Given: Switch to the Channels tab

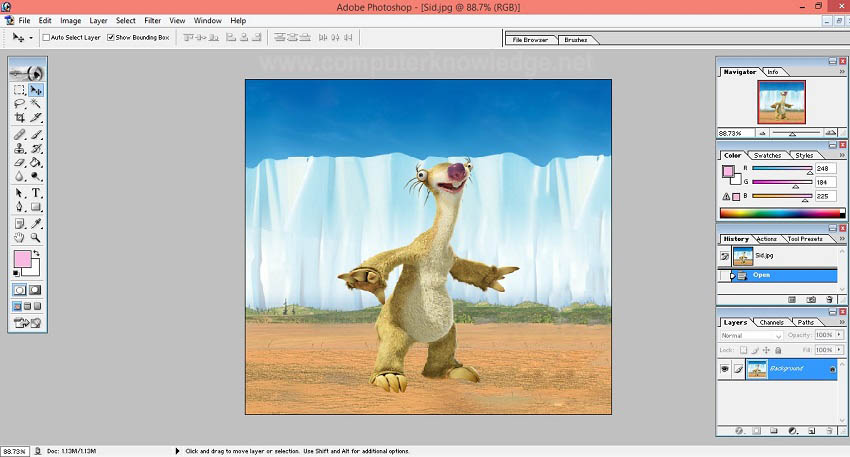Looking at the screenshot, I should pyautogui.click(x=771, y=322).
